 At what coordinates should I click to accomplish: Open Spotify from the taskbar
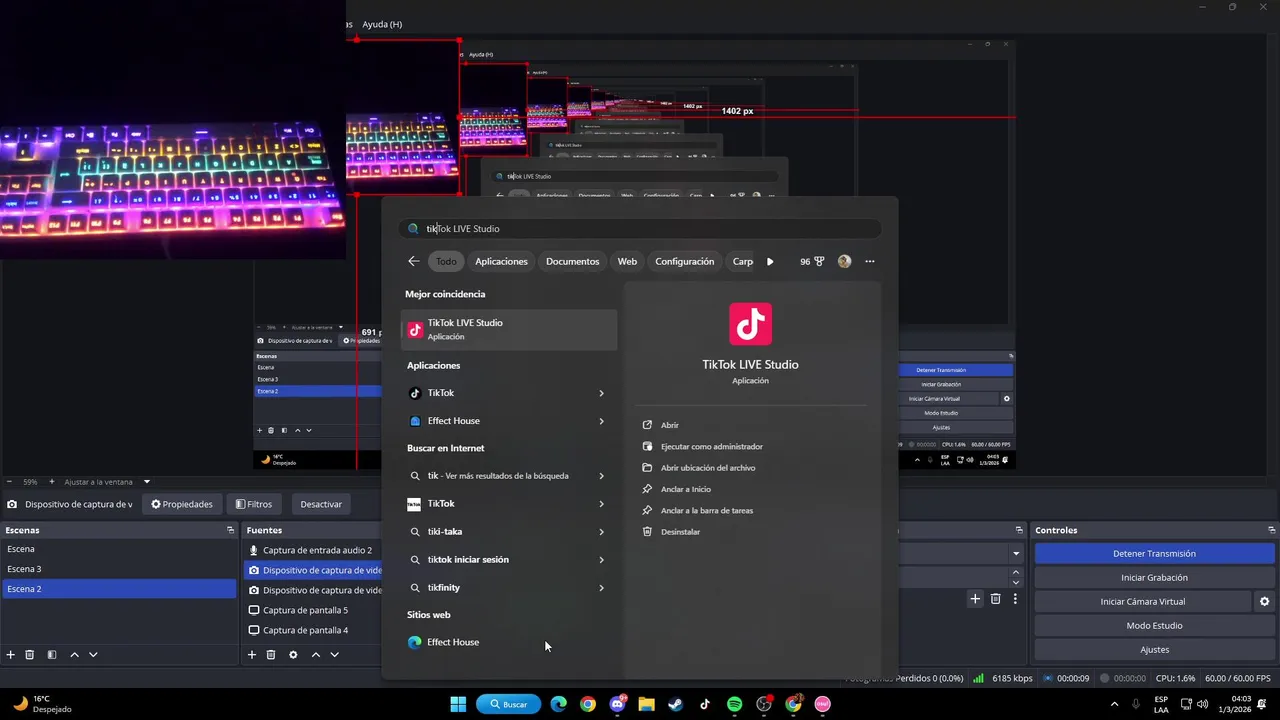734,704
